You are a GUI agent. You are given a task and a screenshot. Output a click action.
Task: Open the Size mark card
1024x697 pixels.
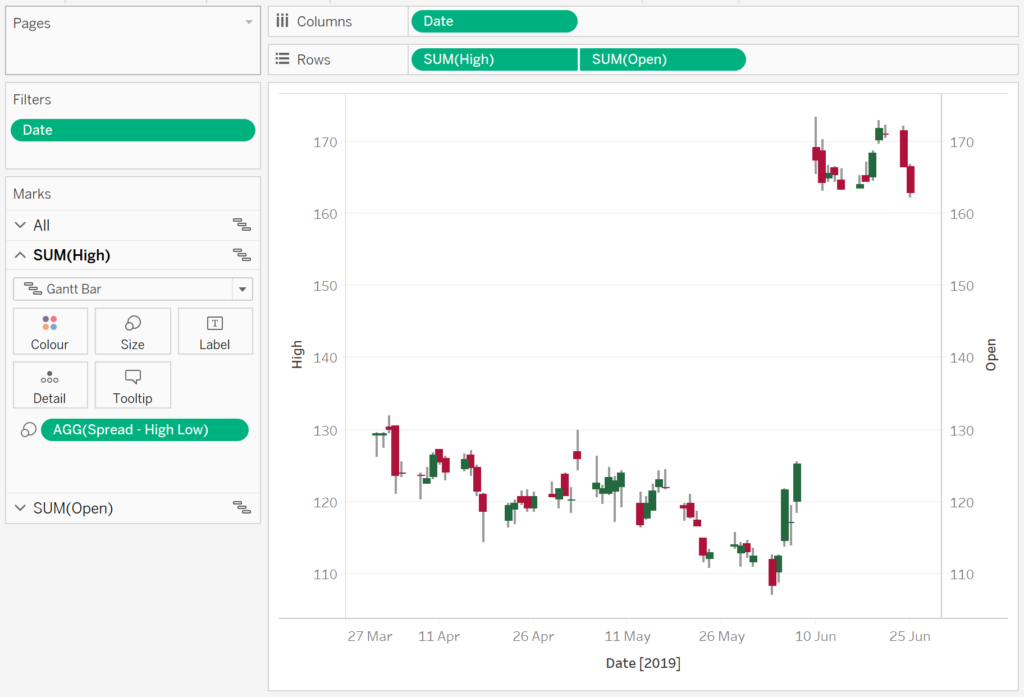tap(133, 331)
